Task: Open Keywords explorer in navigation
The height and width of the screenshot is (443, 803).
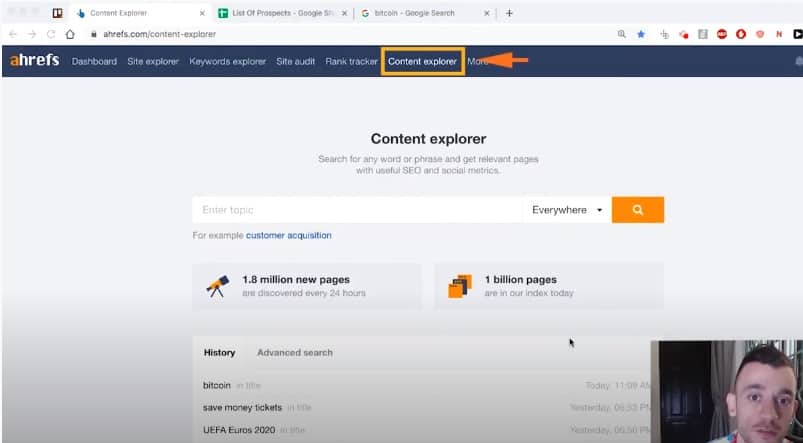Action: (x=227, y=61)
